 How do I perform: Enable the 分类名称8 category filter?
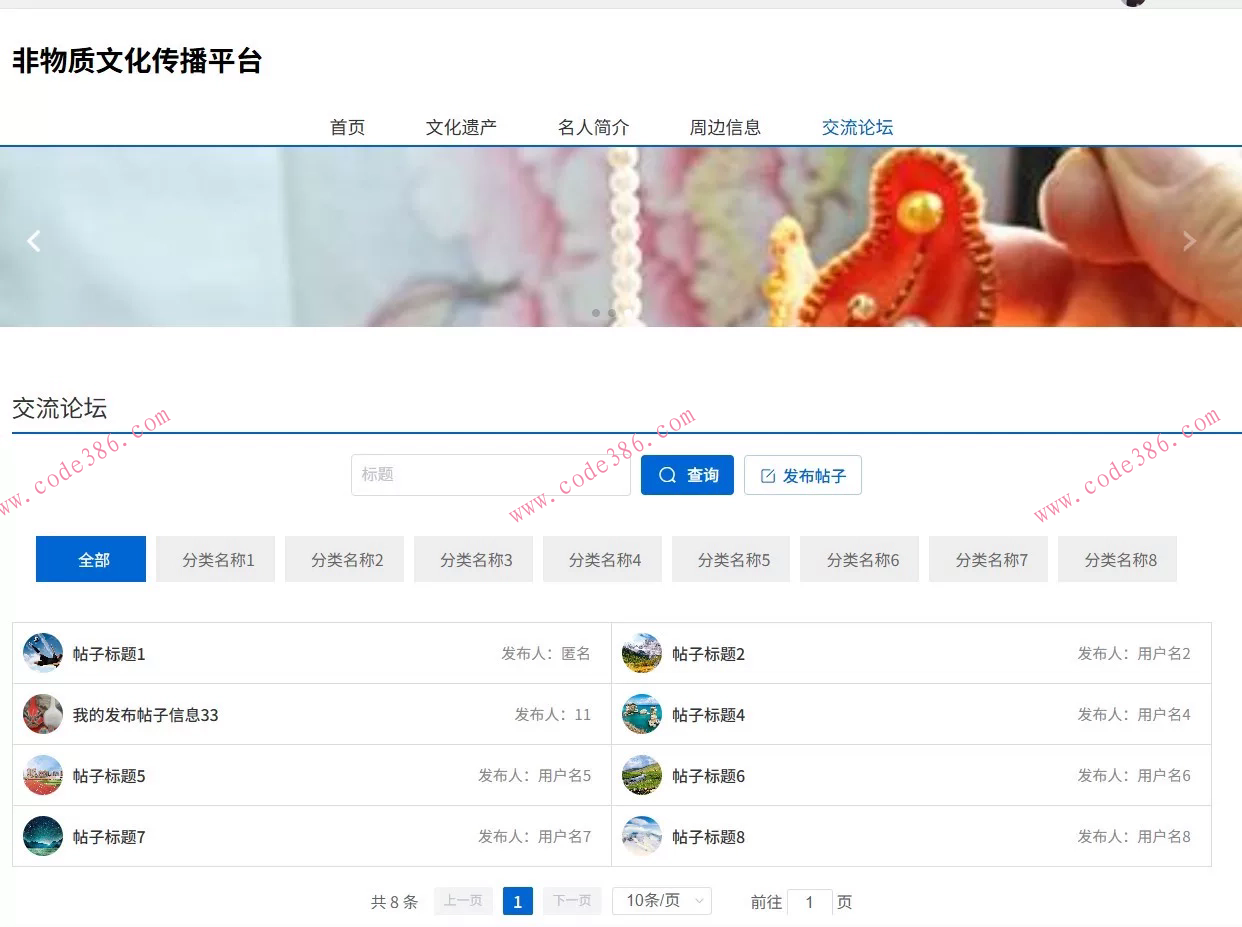1117,559
